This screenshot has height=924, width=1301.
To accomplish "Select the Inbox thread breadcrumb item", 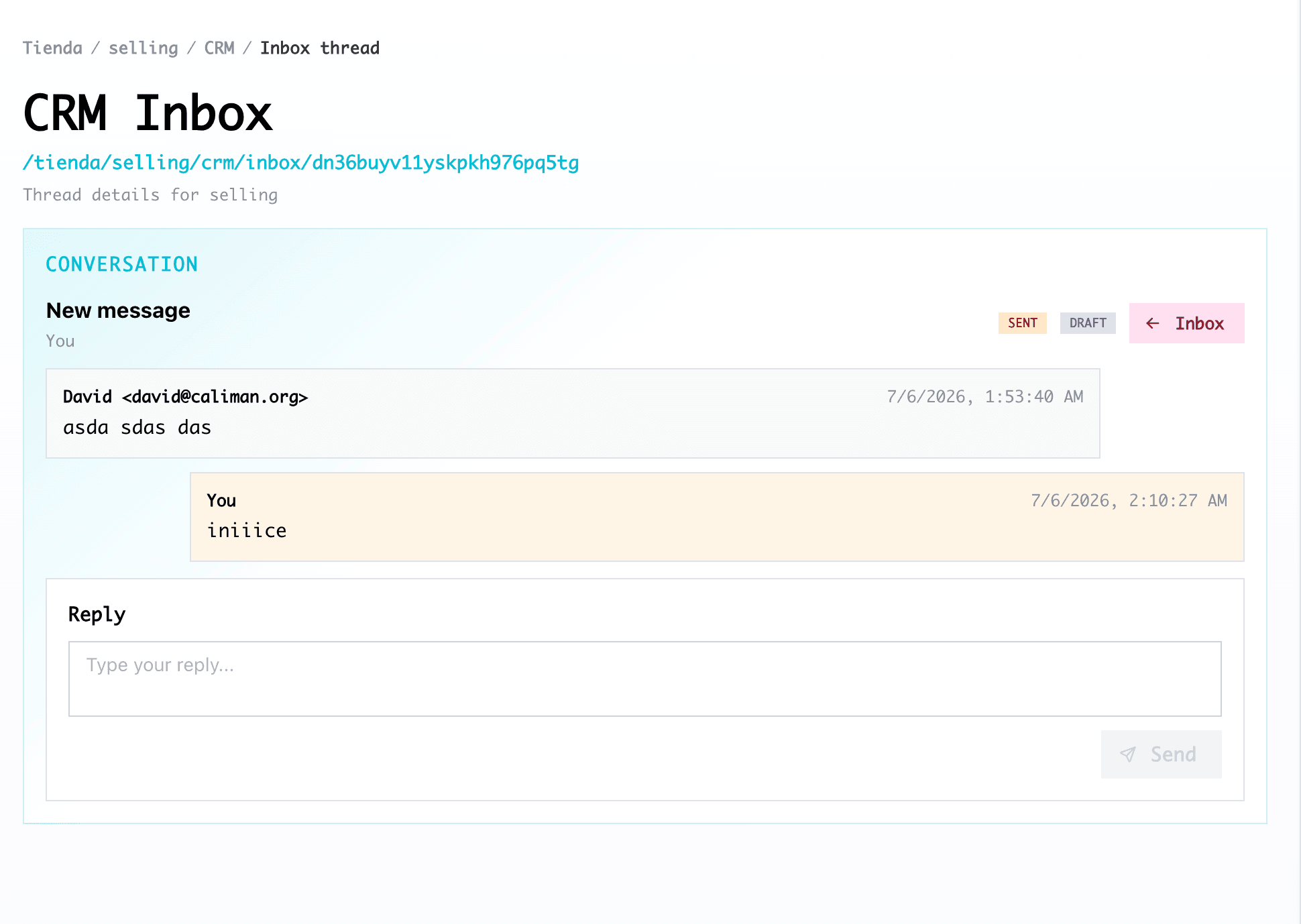I will pyautogui.click(x=320, y=48).
